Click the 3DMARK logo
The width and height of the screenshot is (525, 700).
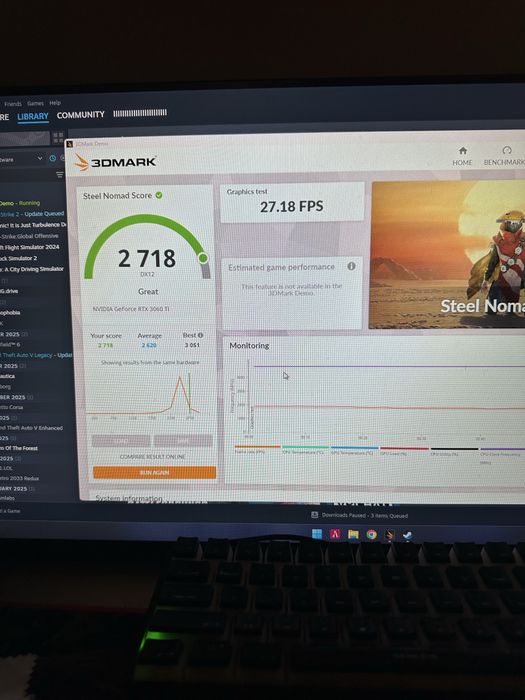click(115, 162)
